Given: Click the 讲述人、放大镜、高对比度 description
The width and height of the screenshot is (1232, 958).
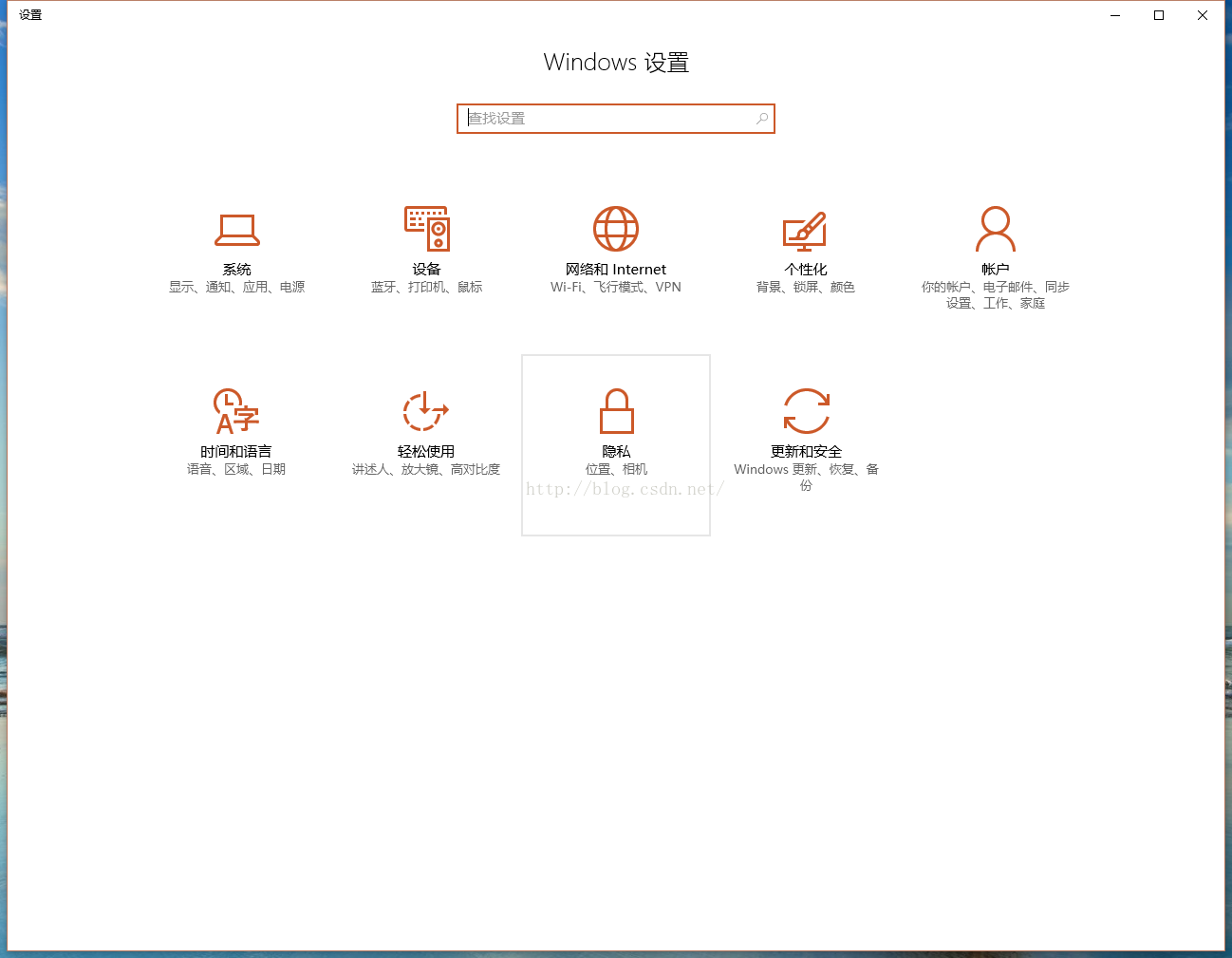Looking at the screenshot, I should point(426,469).
